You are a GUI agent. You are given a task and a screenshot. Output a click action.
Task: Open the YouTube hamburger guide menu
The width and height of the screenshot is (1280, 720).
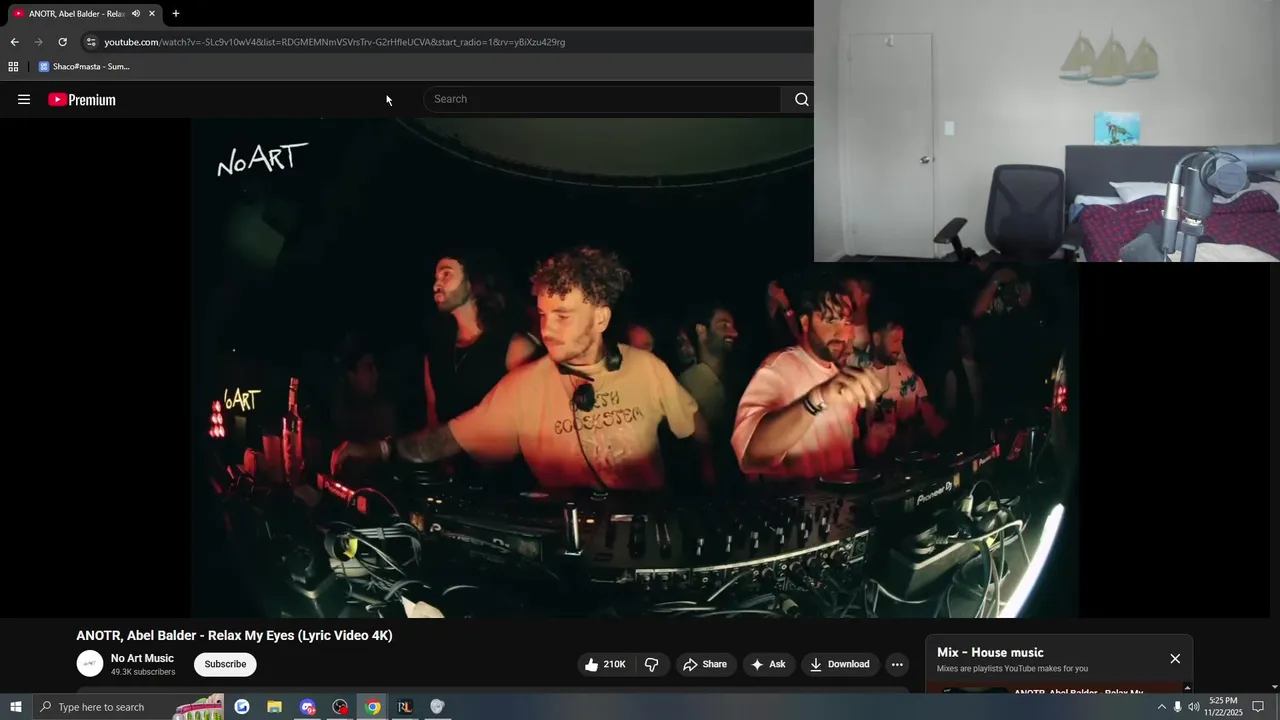24,99
